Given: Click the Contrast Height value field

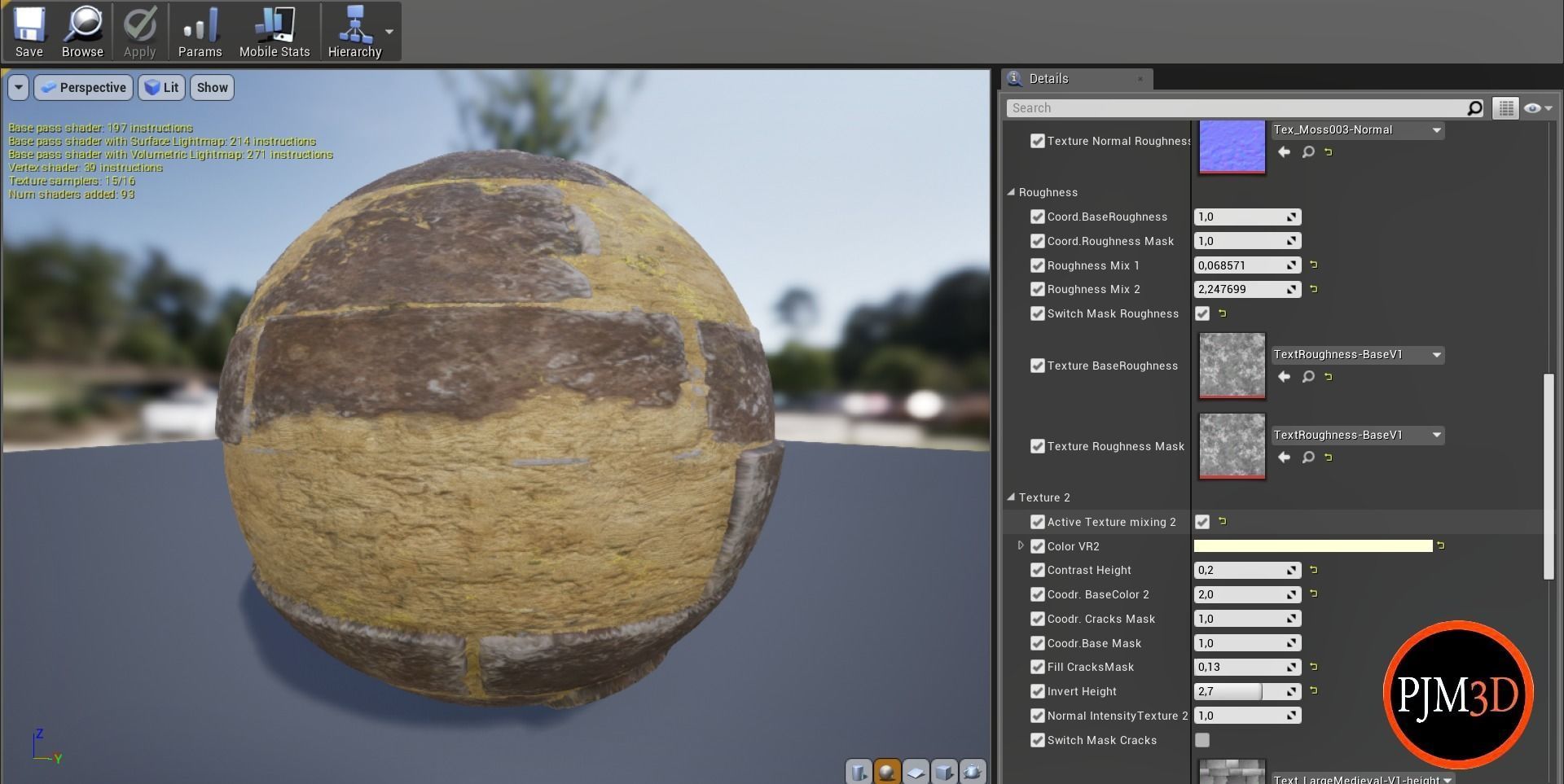Looking at the screenshot, I should pyautogui.click(x=1247, y=570).
